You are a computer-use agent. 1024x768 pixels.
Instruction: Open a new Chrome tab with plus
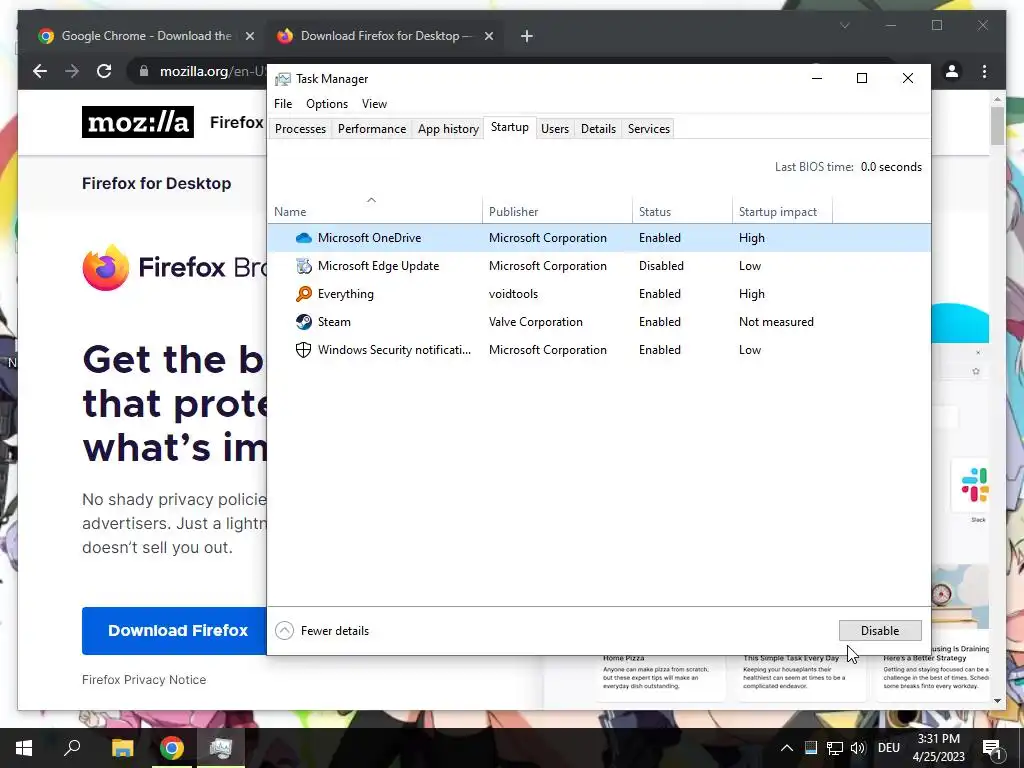tap(527, 36)
